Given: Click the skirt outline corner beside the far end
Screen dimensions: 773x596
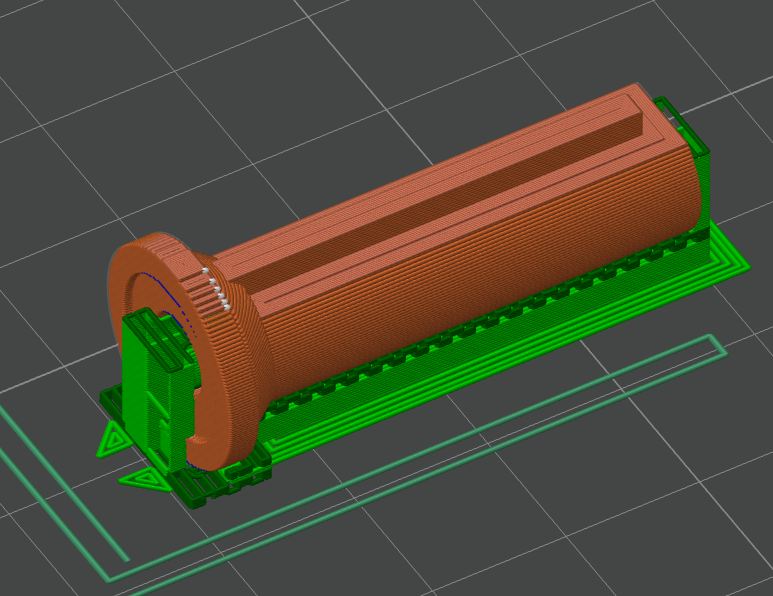Looking at the screenshot, I should click(x=717, y=343).
